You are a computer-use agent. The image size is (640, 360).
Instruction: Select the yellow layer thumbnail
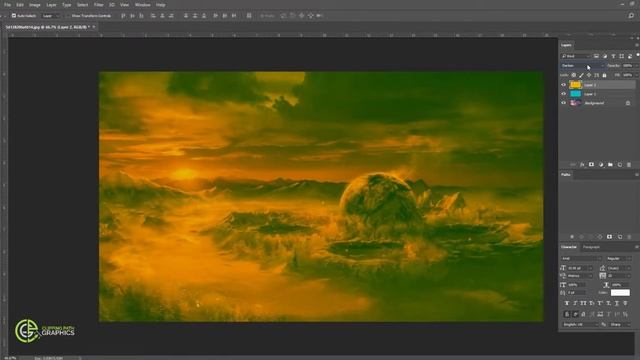[576, 85]
